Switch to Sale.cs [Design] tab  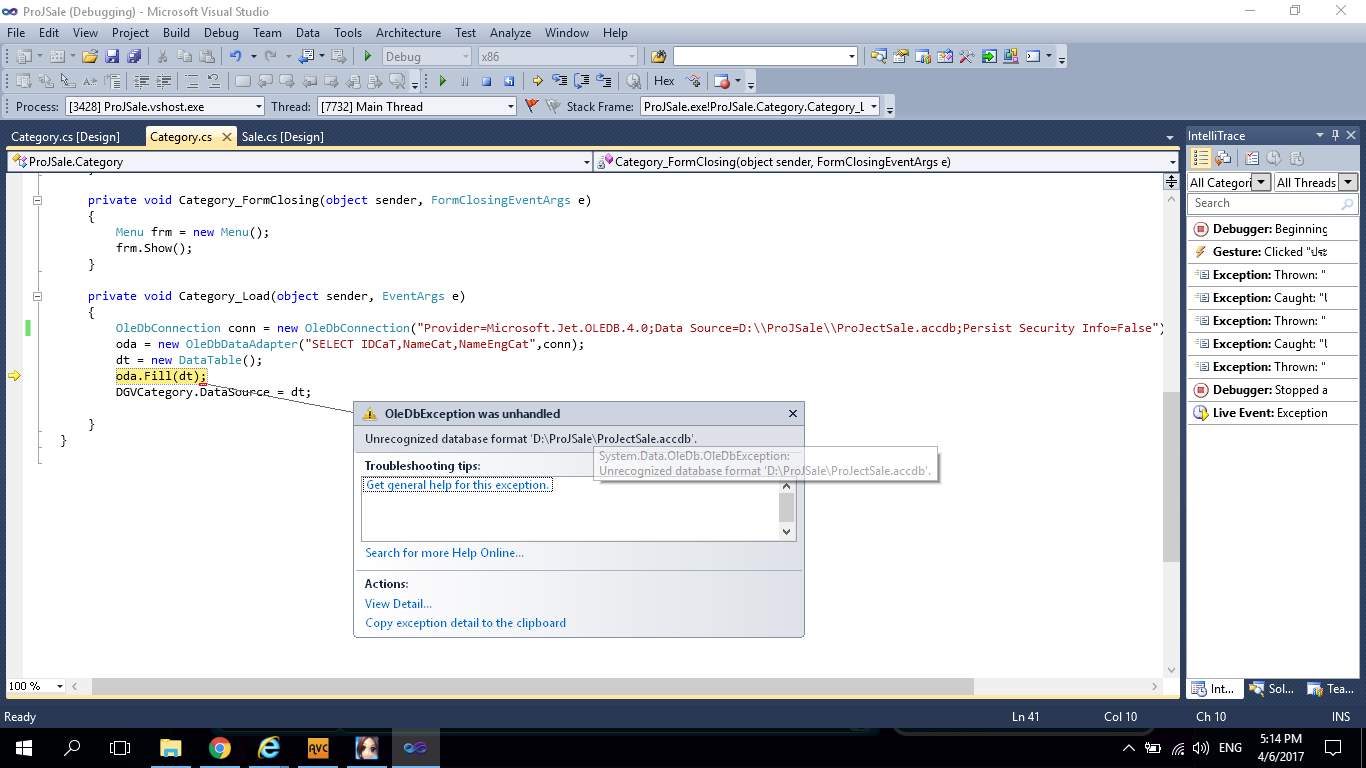click(x=282, y=136)
